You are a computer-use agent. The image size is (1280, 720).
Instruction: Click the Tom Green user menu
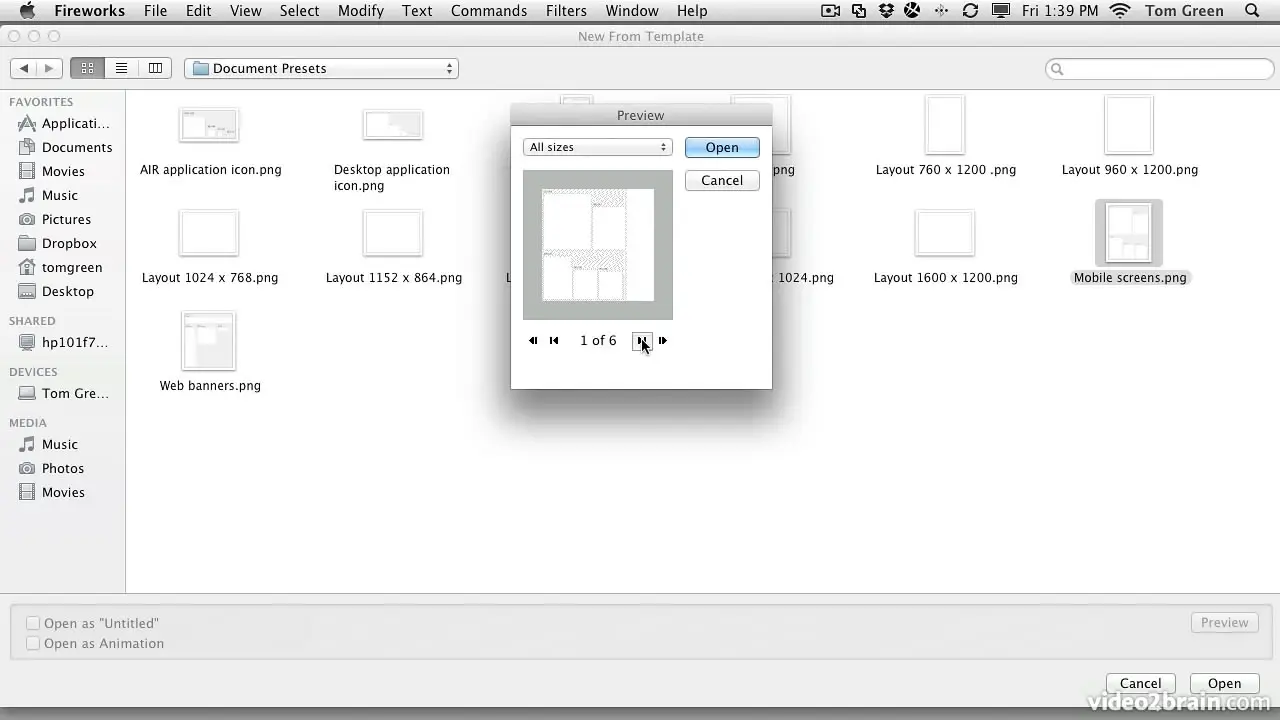coord(1184,11)
